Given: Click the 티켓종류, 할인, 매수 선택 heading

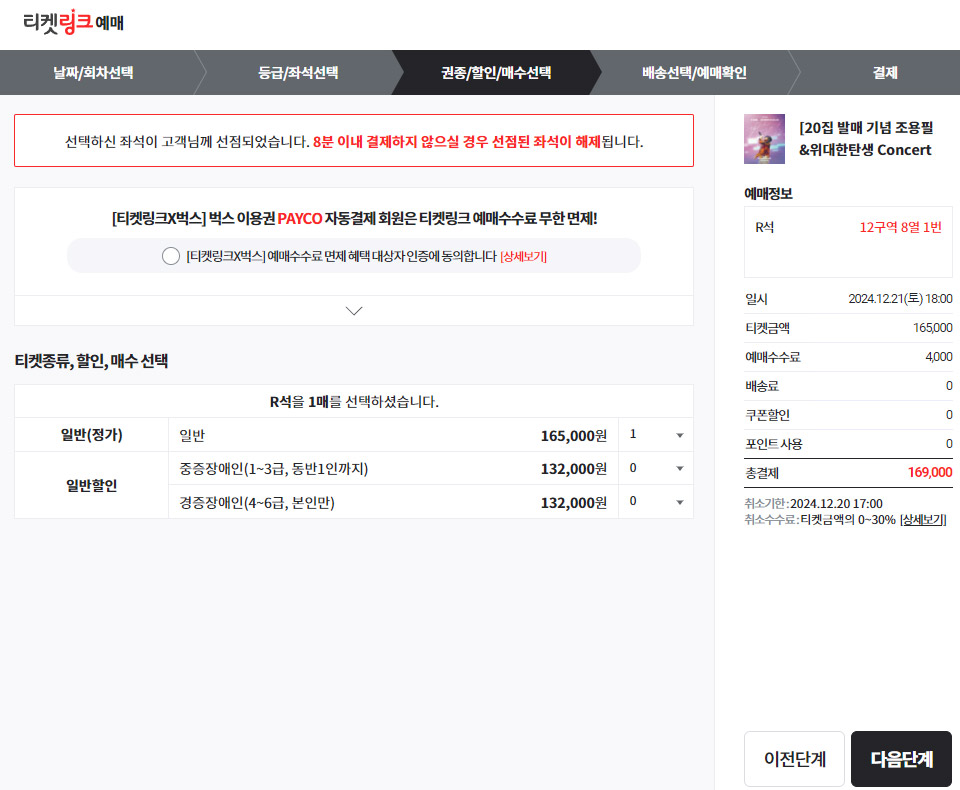Looking at the screenshot, I should (91, 361).
